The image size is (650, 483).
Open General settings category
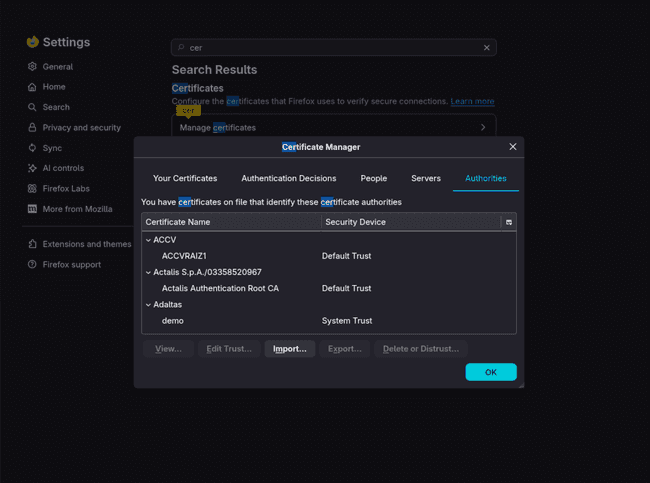tap(58, 67)
